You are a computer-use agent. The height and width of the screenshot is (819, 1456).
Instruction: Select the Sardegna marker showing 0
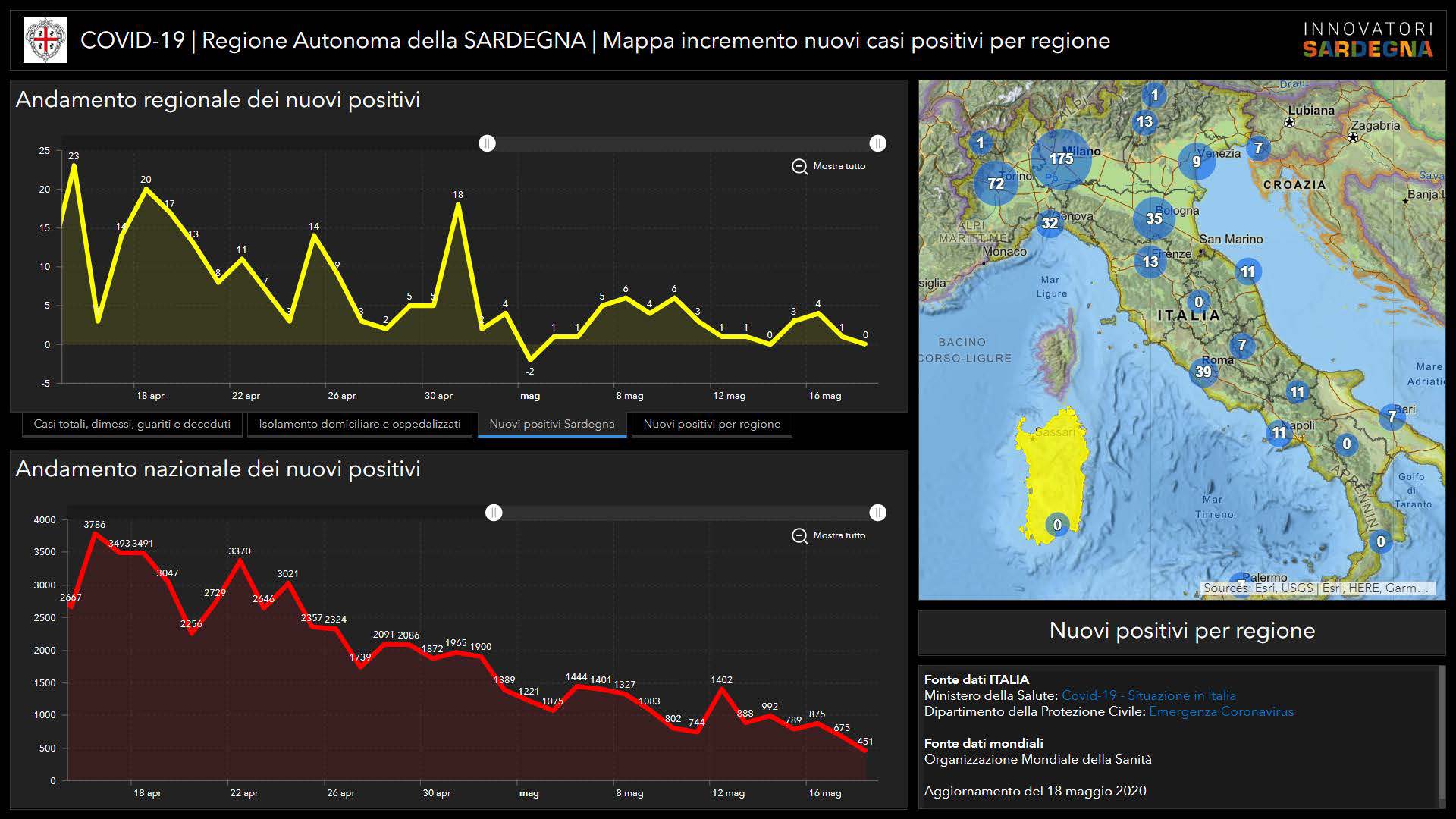point(1057,525)
